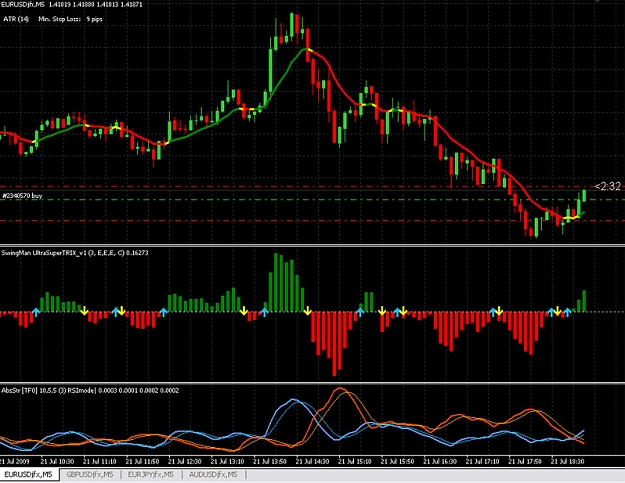The image size is (625, 483).
Task: Click the 21 Jul 11:50 time label
Action: tap(142, 461)
